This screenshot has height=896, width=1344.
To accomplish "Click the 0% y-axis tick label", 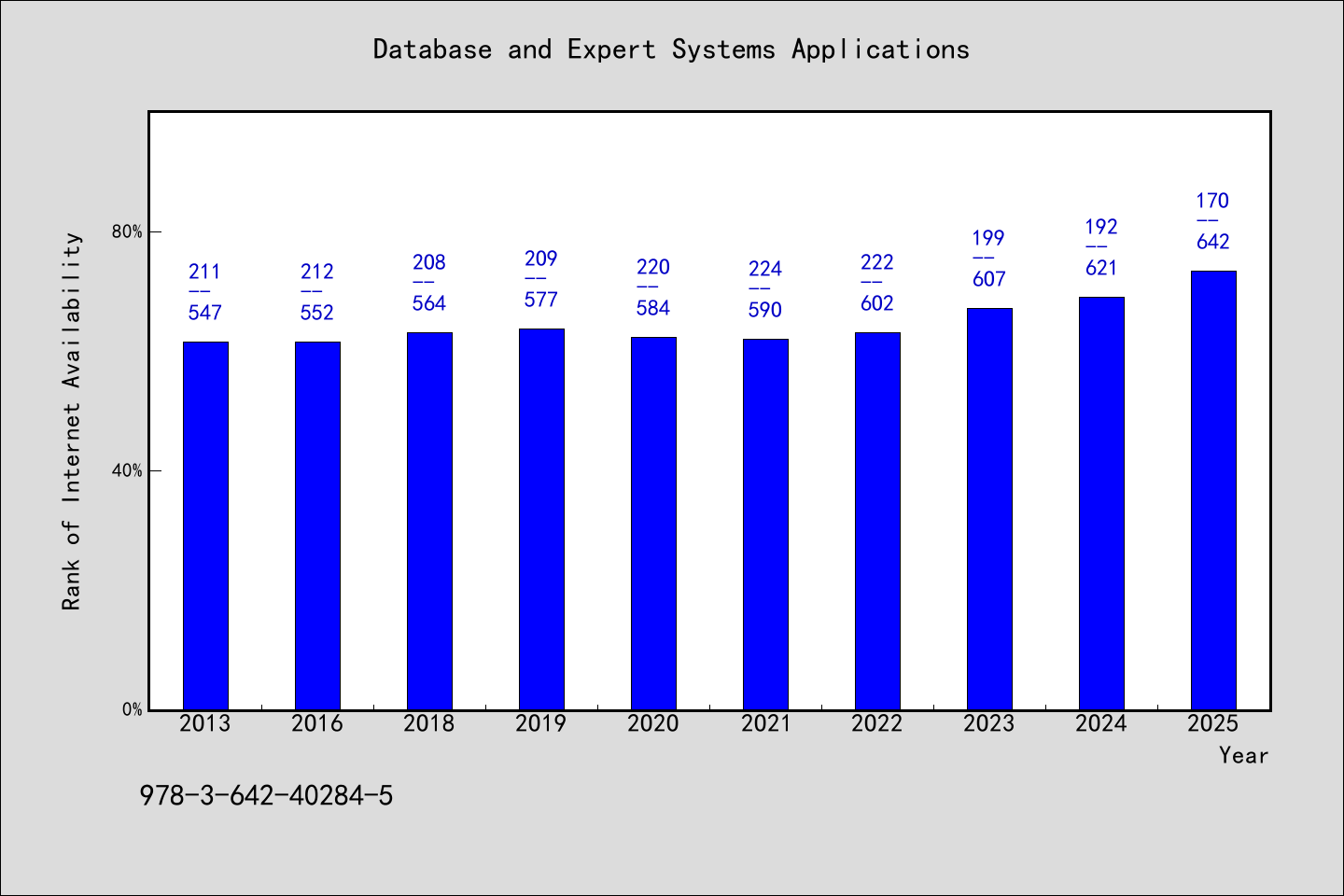I will 132,709.
